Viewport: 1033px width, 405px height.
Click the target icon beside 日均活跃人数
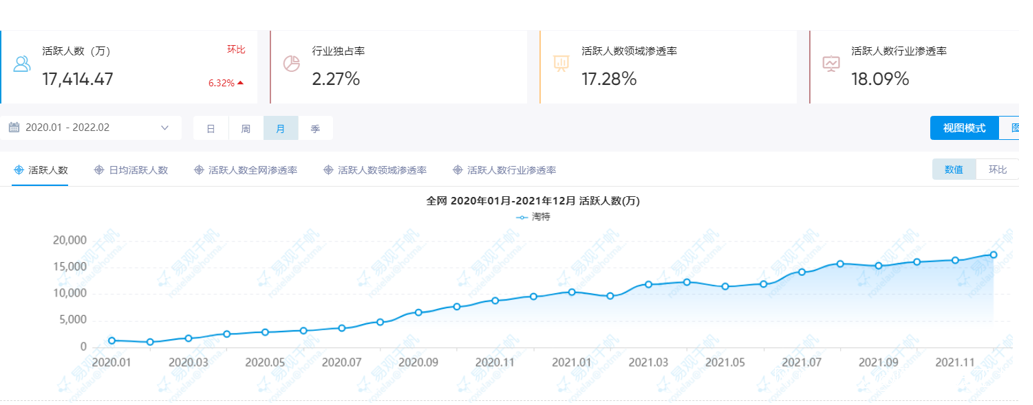(99, 170)
